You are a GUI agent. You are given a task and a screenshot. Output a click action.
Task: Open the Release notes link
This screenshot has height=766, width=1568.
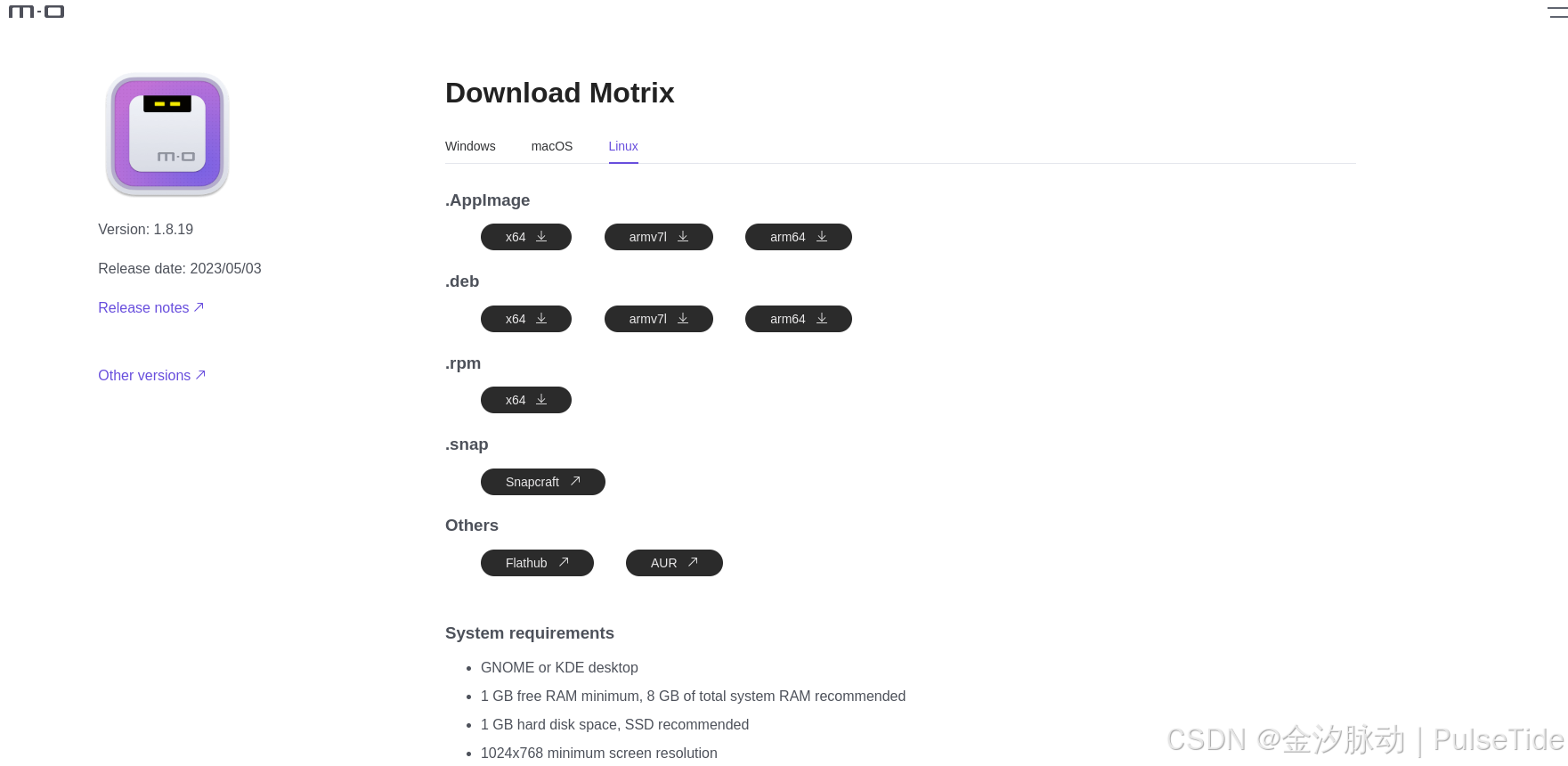click(151, 307)
